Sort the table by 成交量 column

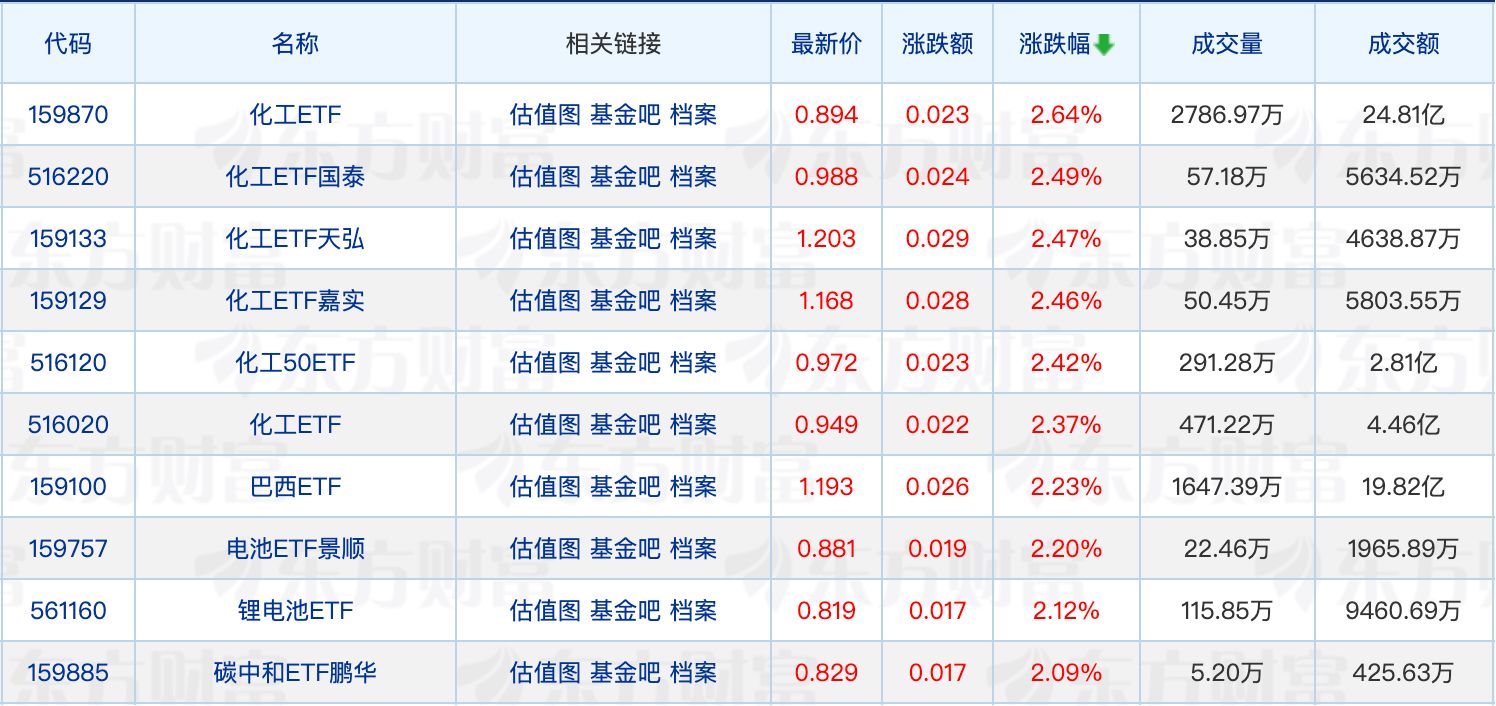pyautogui.click(x=1227, y=44)
